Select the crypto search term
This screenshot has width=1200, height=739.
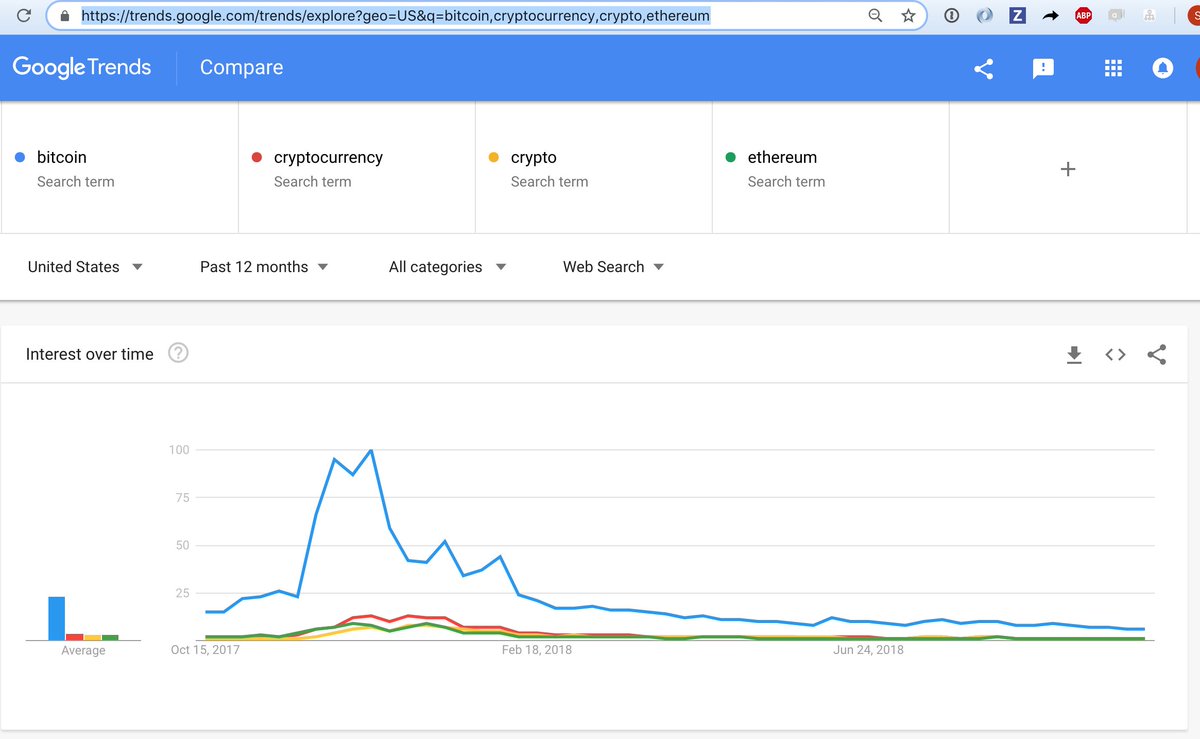coord(594,168)
